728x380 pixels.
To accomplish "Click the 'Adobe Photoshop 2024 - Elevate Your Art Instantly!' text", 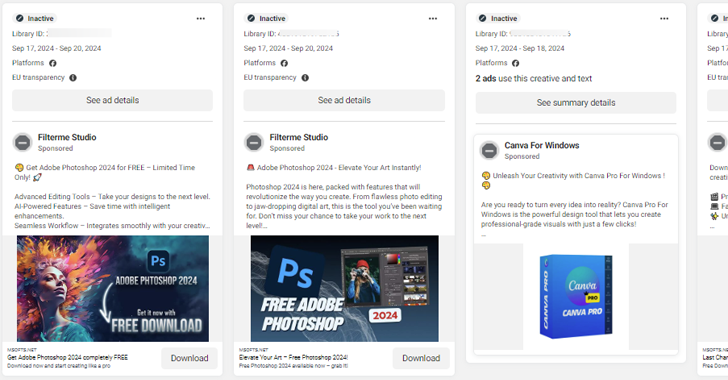I will [334, 168].
